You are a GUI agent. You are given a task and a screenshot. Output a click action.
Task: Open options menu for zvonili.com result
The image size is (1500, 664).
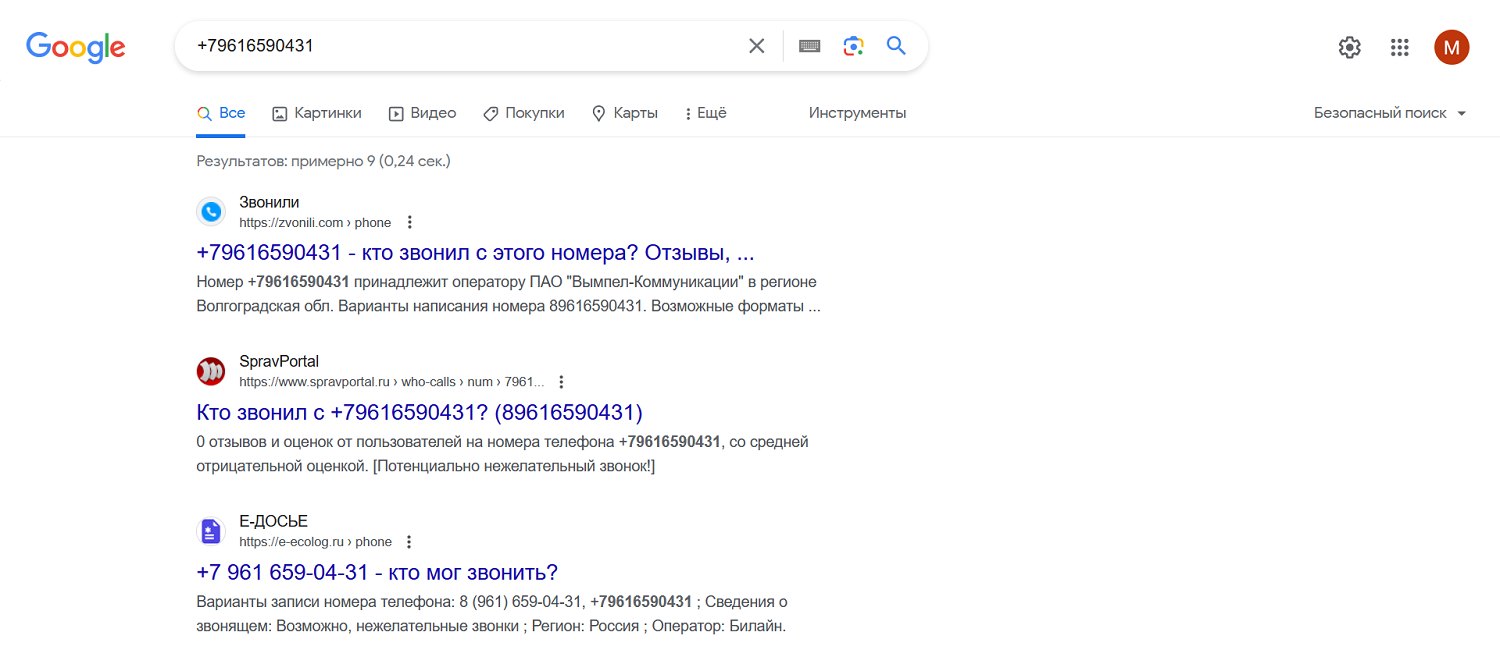click(x=409, y=222)
